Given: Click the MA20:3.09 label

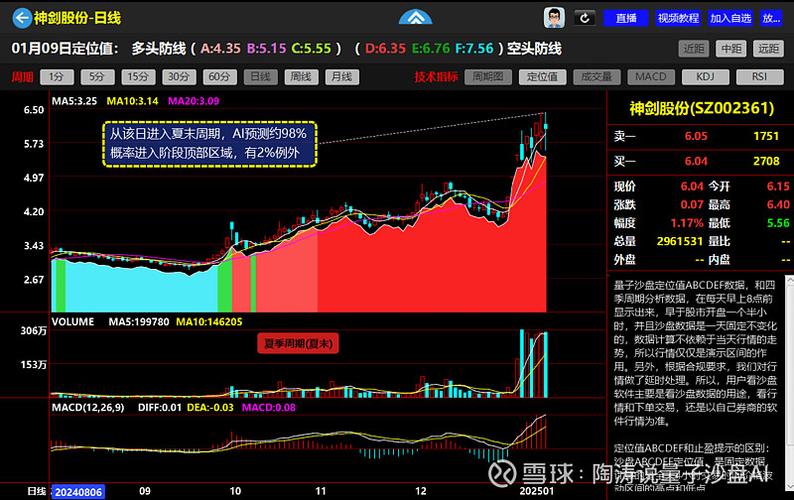Looking at the screenshot, I should 193,101.
